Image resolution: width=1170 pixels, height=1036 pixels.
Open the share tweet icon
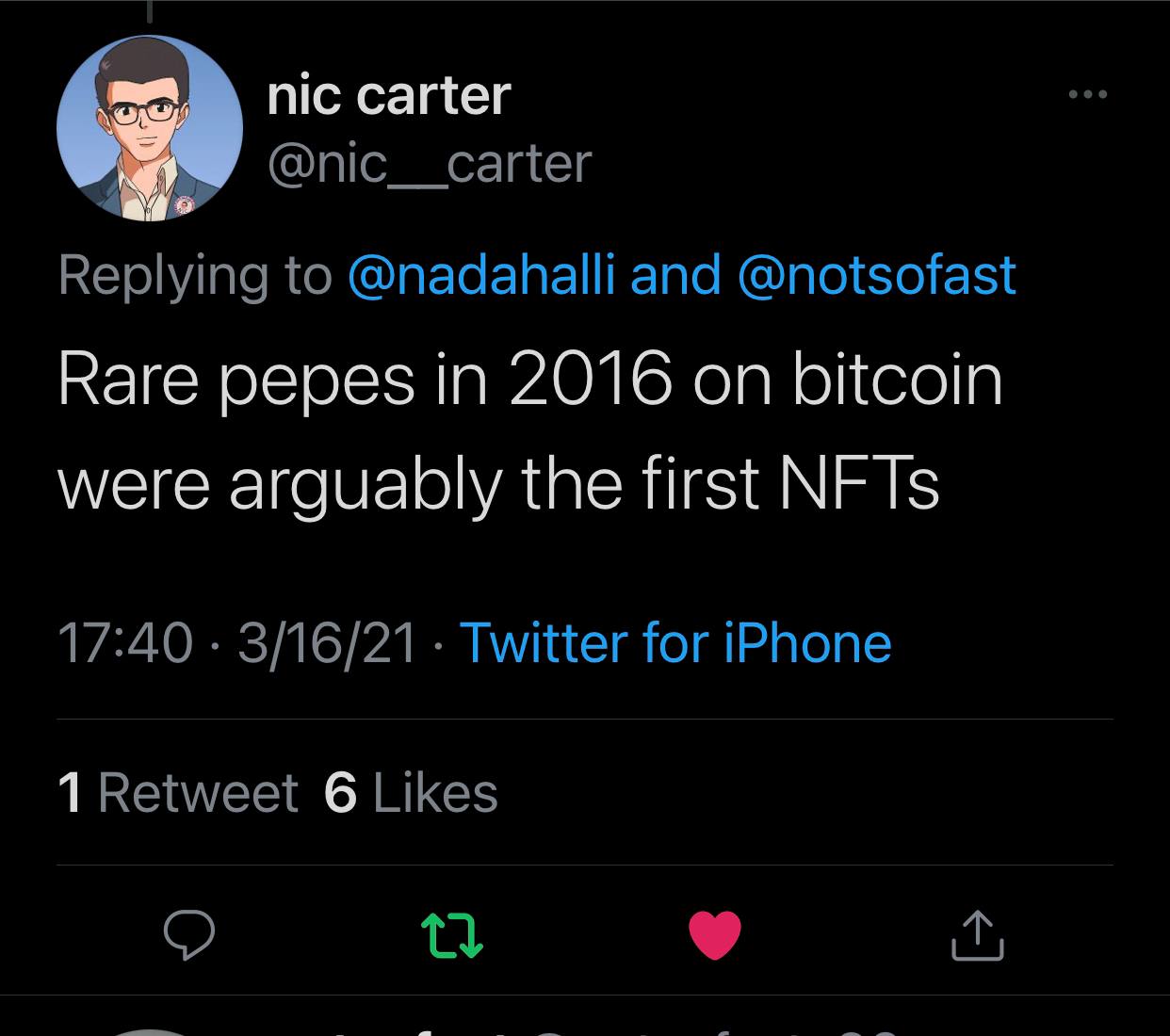coord(977,935)
